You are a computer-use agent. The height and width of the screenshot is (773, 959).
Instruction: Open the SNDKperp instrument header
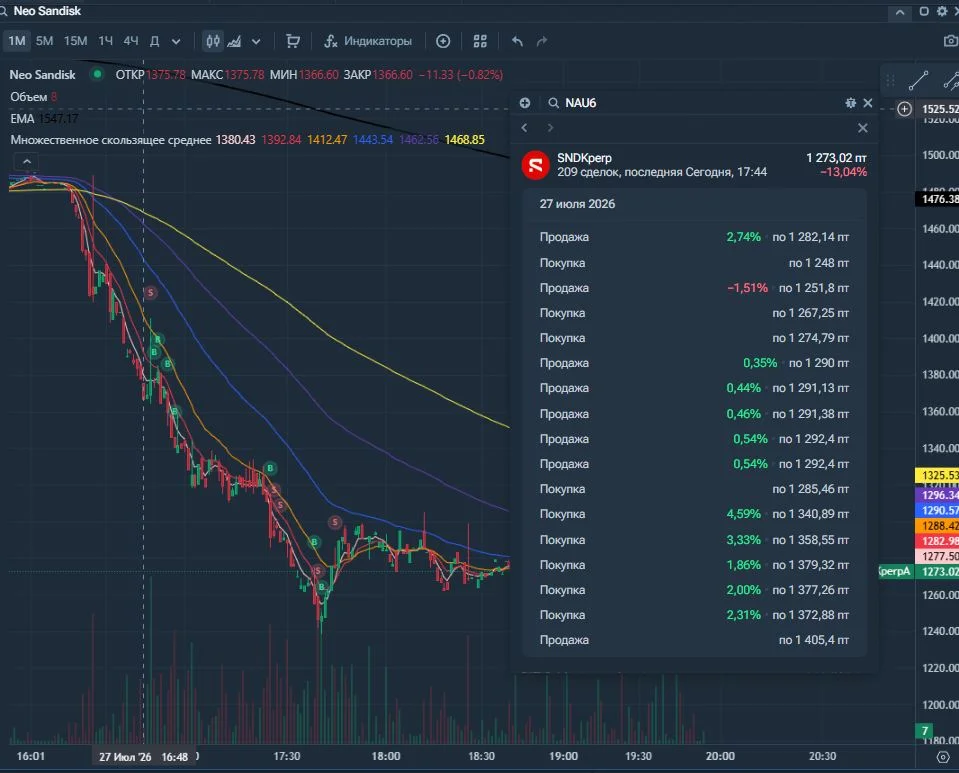click(694, 165)
